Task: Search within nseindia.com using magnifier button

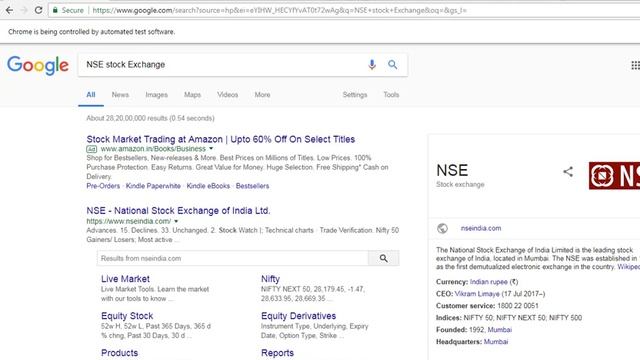Action: (384, 258)
